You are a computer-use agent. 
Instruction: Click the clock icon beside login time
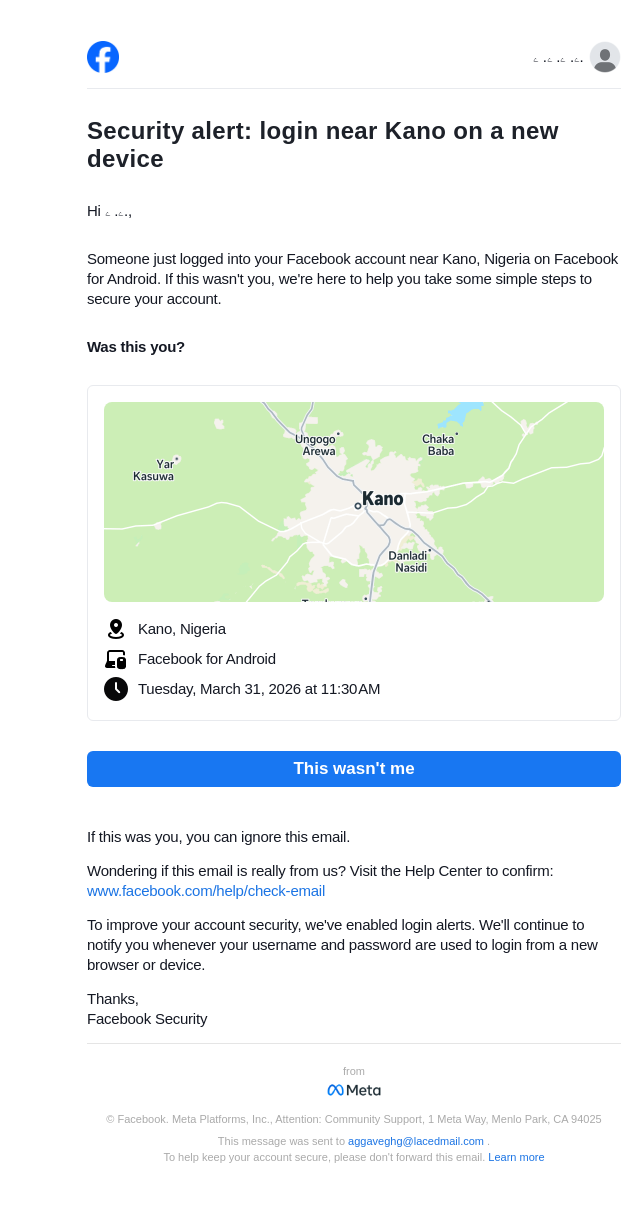pyautogui.click(x=116, y=689)
